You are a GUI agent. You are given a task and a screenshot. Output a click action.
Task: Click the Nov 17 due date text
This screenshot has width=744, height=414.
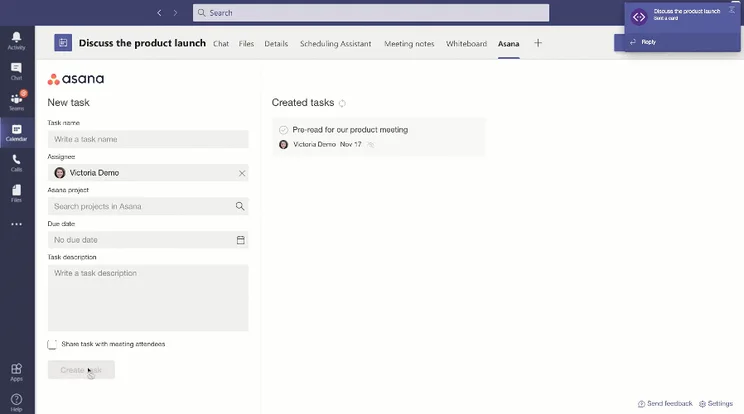click(351, 145)
